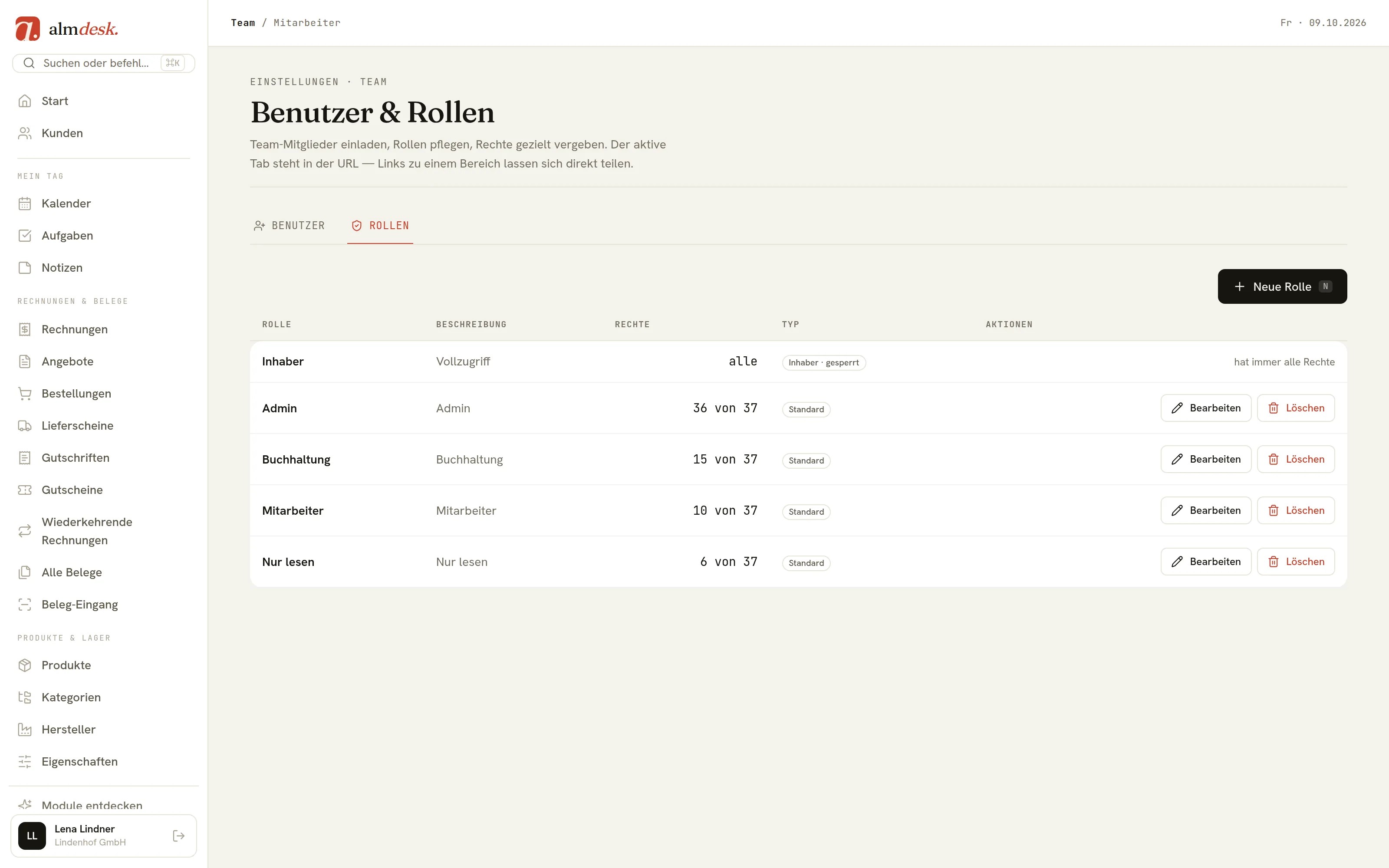Open the Kalender calendar icon
The height and width of the screenshot is (868, 1389).
pyautogui.click(x=25, y=204)
